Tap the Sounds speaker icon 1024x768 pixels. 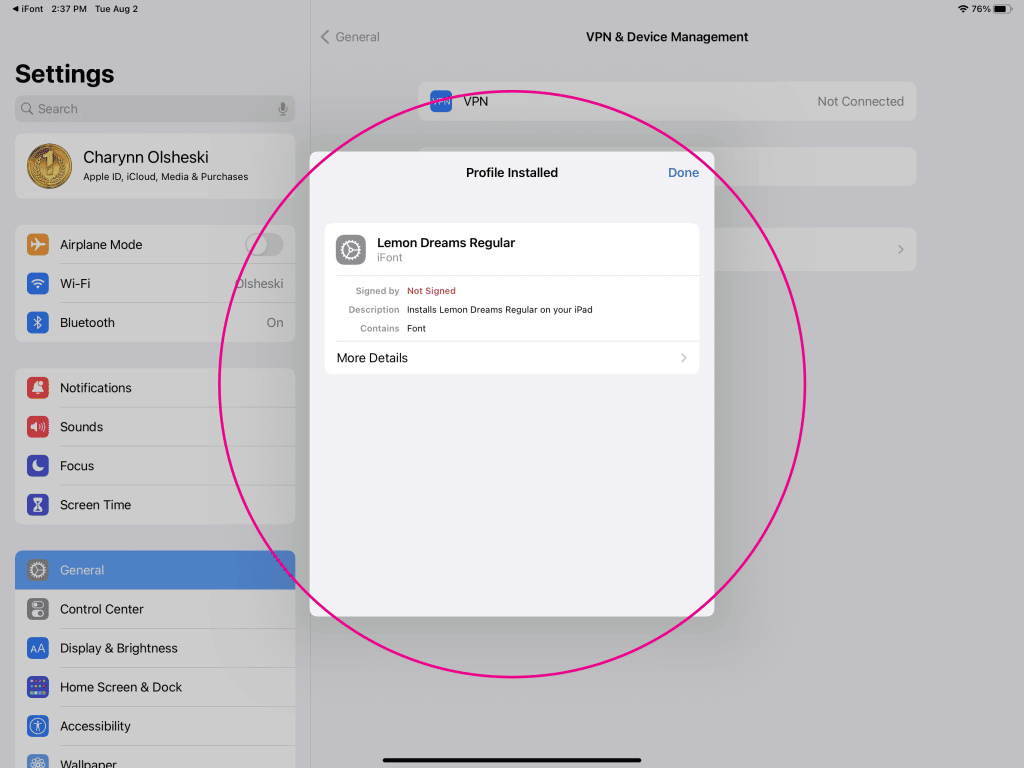pos(38,427)
